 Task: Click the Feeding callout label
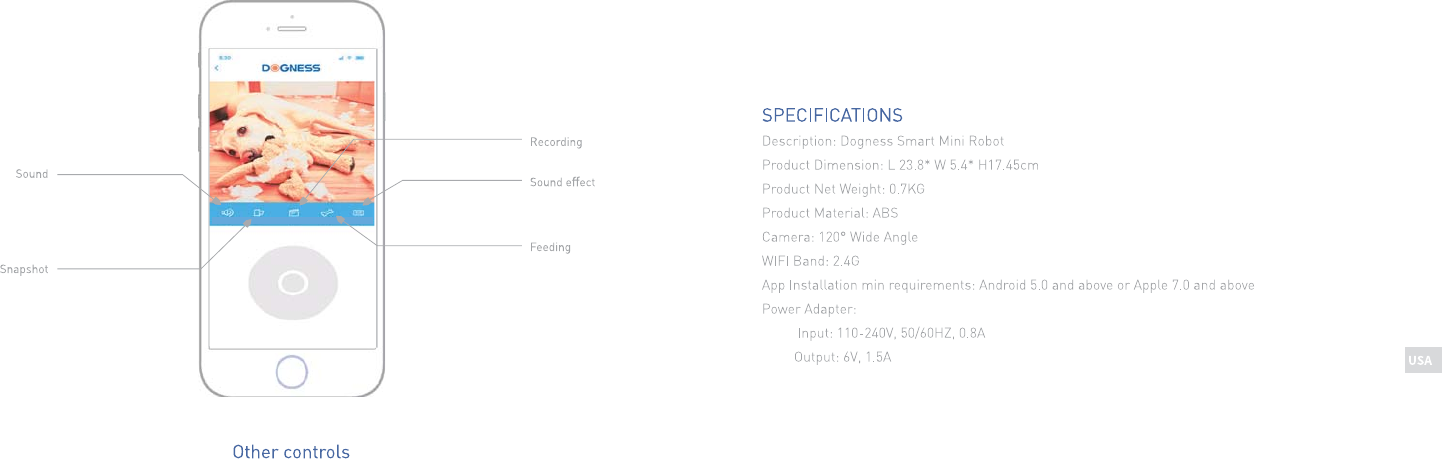pyautogui.click(x=550, y=247)
